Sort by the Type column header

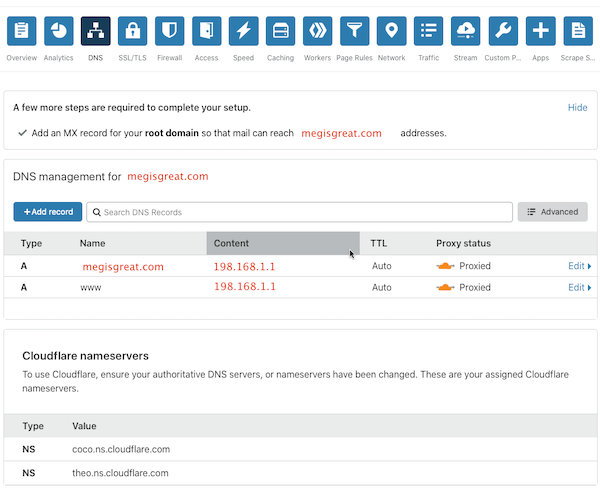point(31,243)
